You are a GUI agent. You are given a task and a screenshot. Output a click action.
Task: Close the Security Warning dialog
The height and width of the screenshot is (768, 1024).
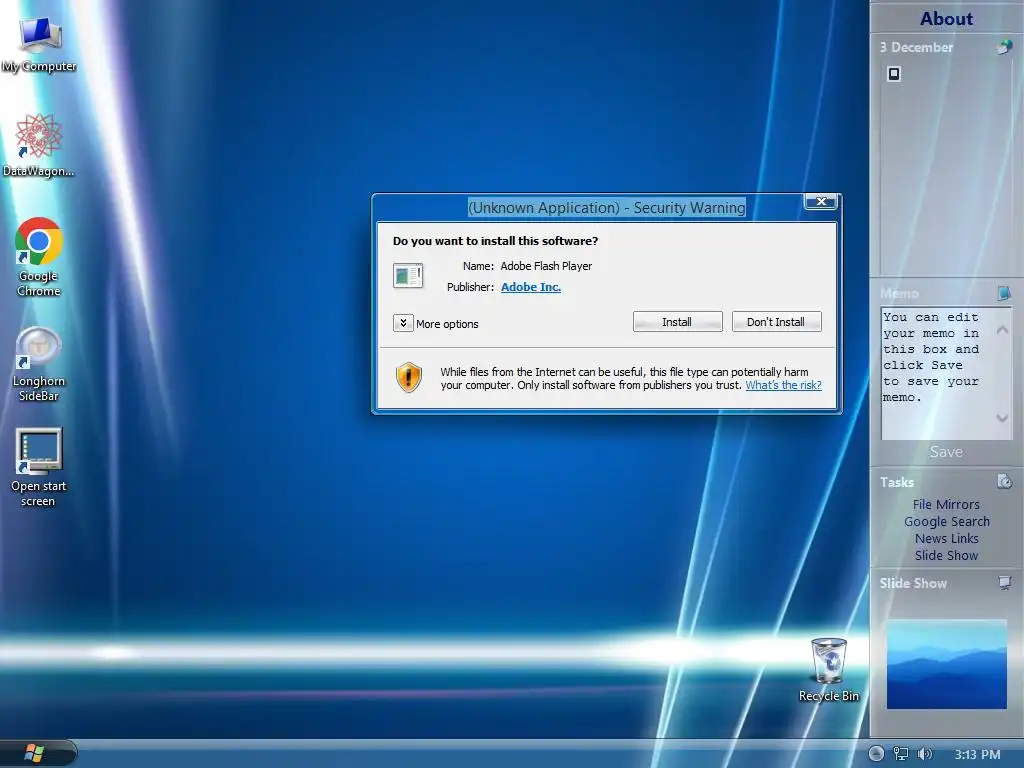pyautogui.click(x=822, y=202)
